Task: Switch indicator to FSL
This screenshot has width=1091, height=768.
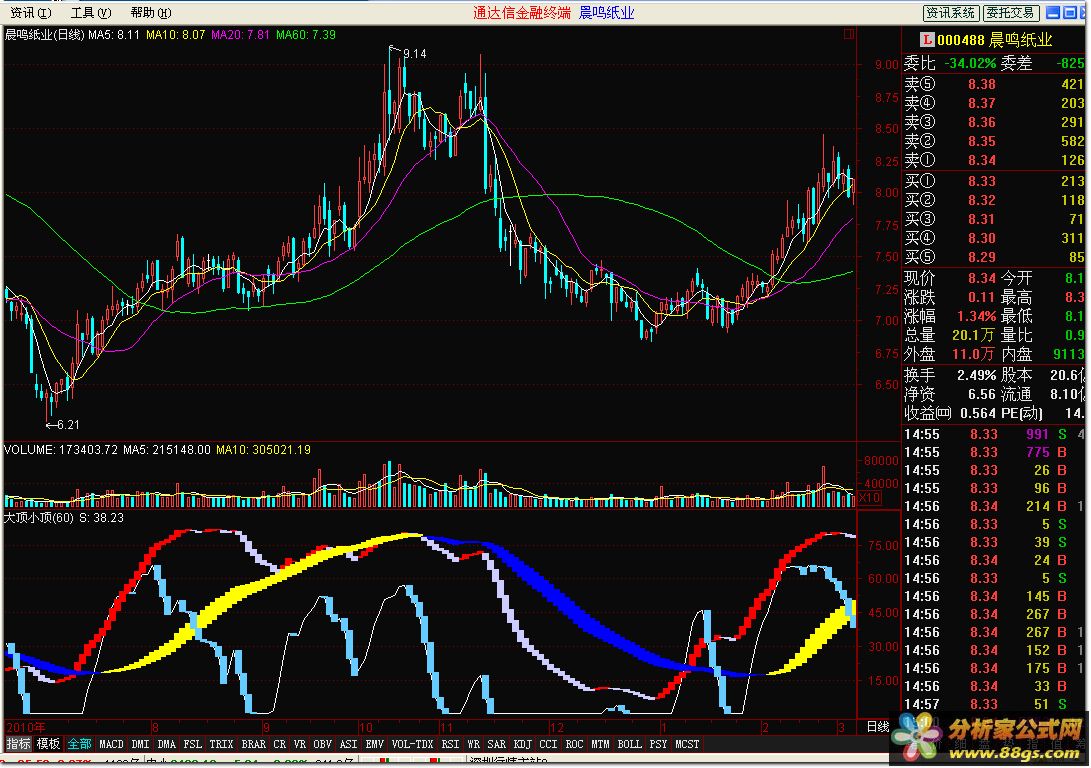Action: coord(193,744)
